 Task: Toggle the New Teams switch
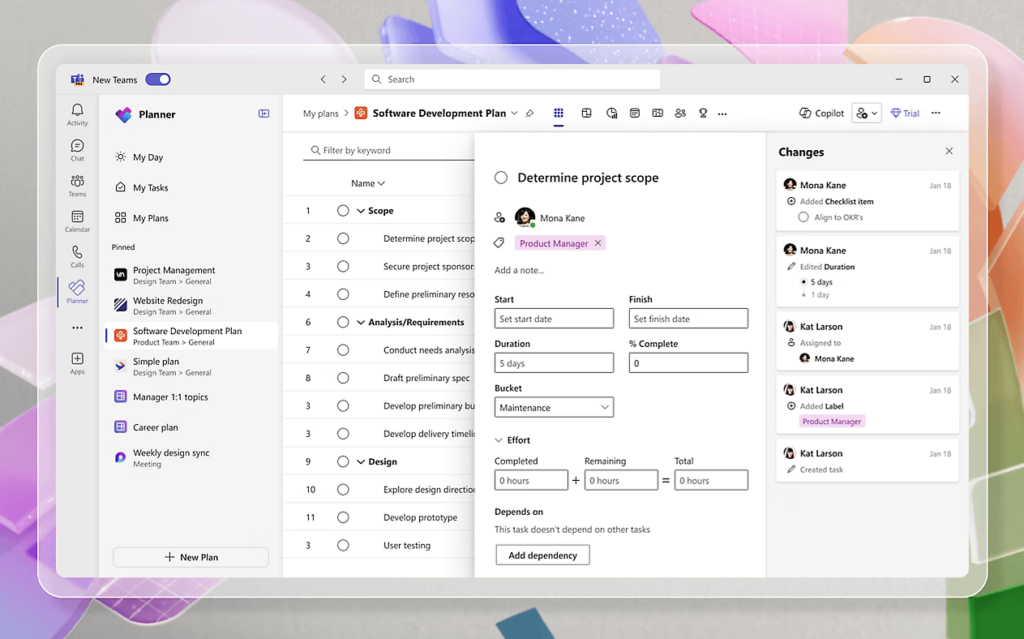point(158,79)
